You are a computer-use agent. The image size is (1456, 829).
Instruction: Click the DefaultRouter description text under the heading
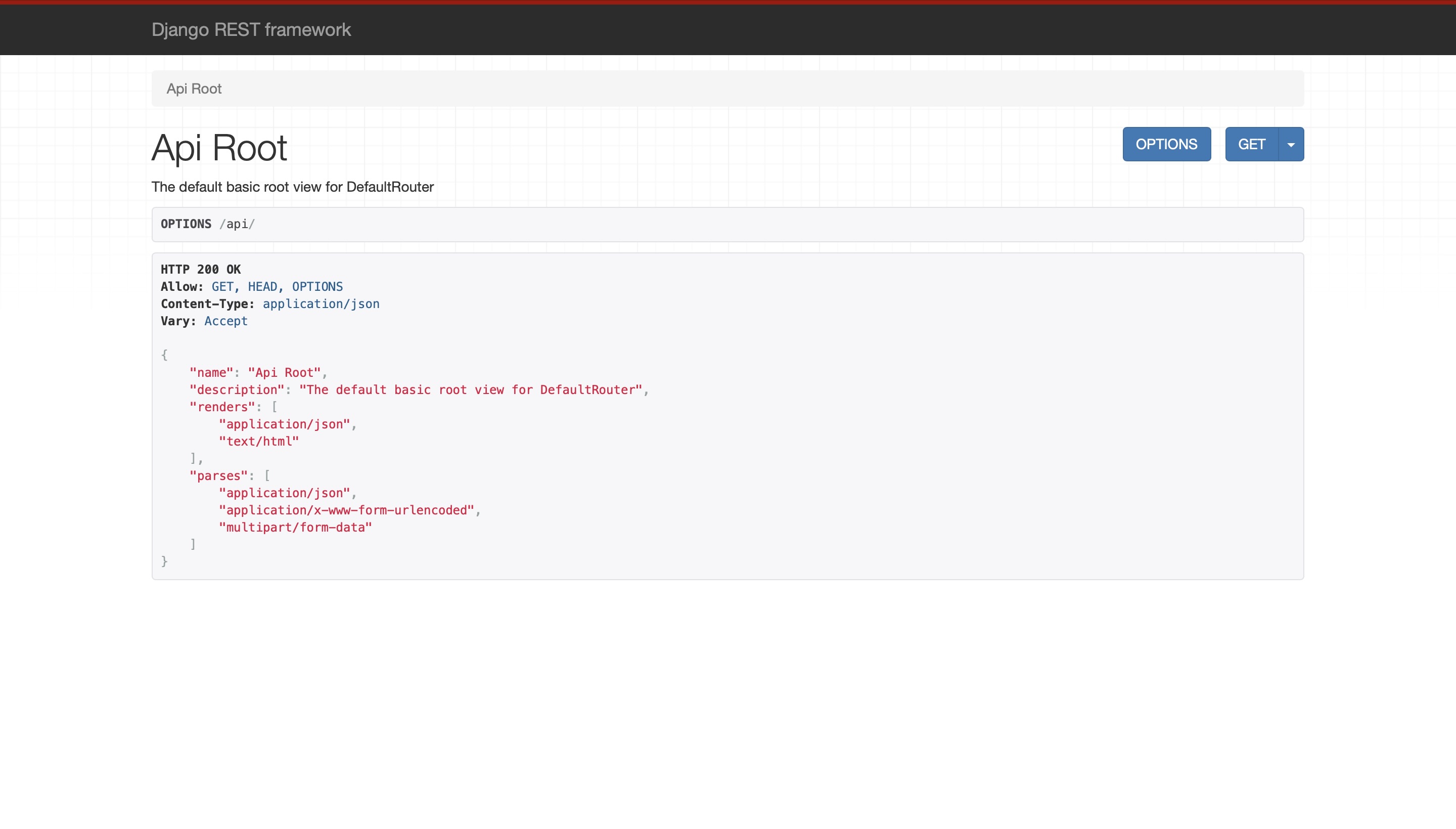tap(292, 187)
